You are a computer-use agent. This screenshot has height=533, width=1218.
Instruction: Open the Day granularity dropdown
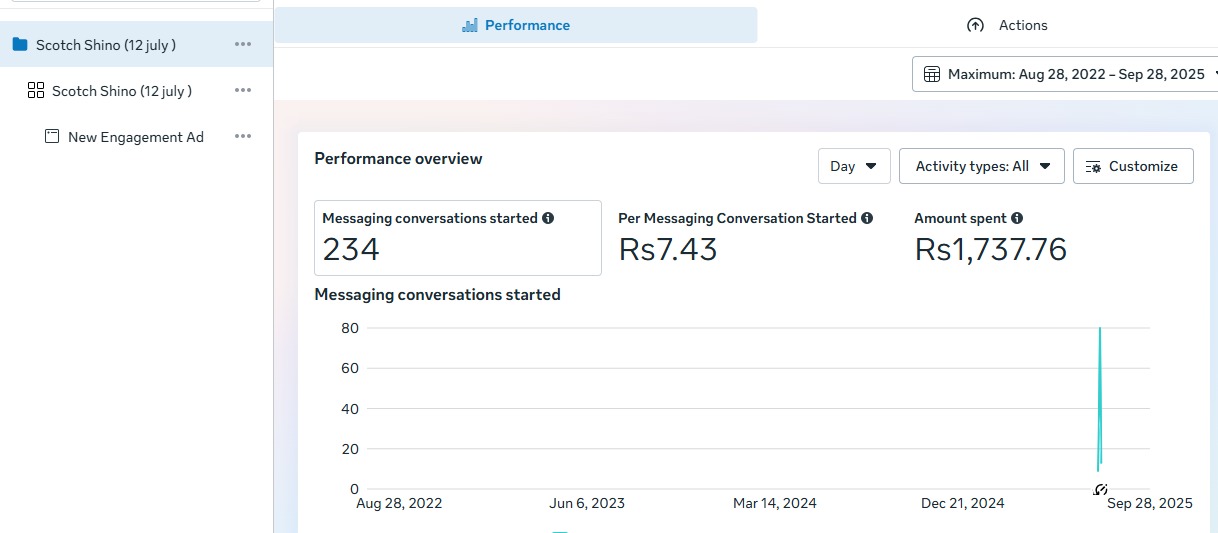coord(853,166)
